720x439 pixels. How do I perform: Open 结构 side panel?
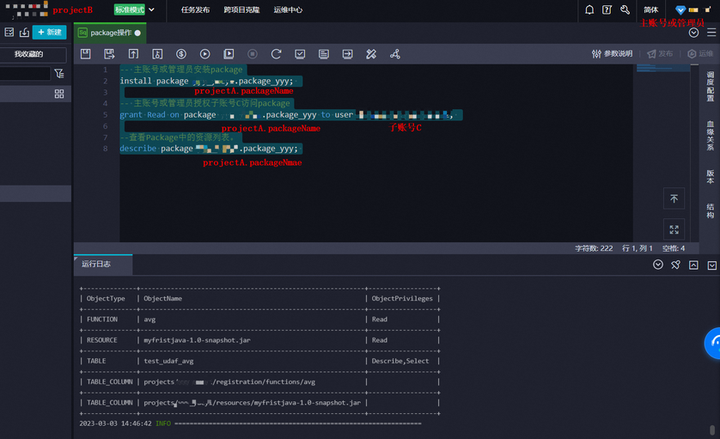pos(710,211)
